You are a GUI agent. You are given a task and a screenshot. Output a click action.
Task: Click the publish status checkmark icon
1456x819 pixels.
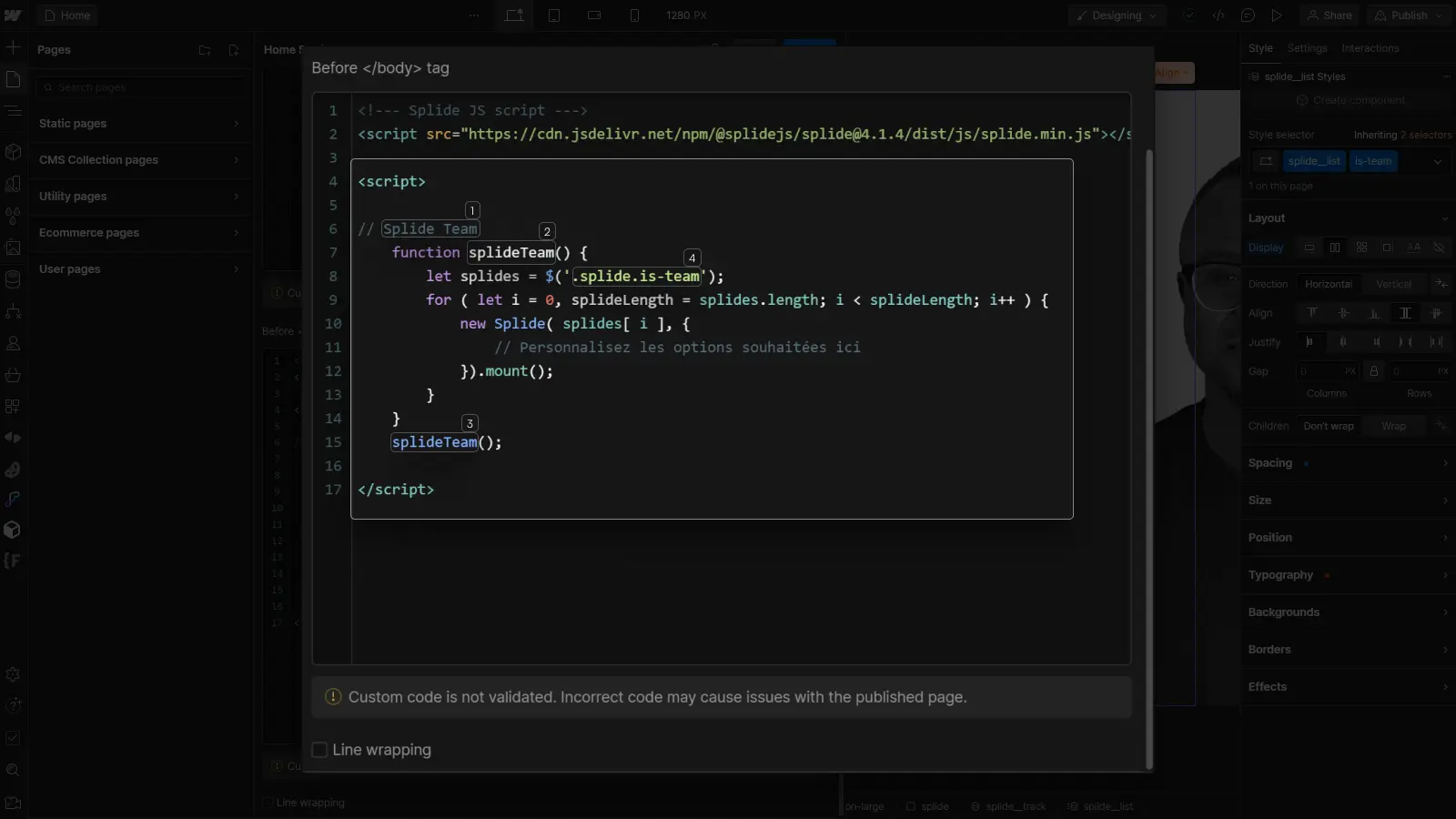[1188, 15]
